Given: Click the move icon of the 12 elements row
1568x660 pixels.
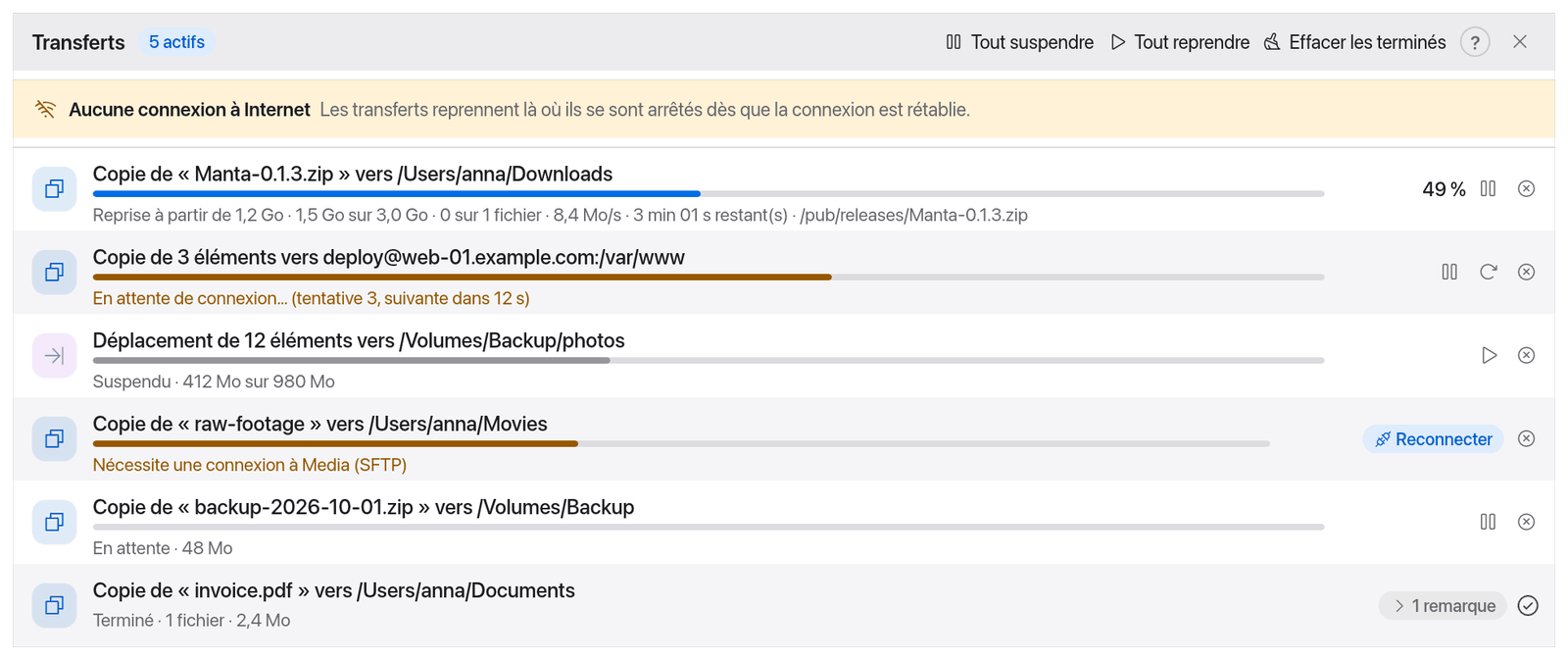Looking at the screenshot, I should click(55, 356).
